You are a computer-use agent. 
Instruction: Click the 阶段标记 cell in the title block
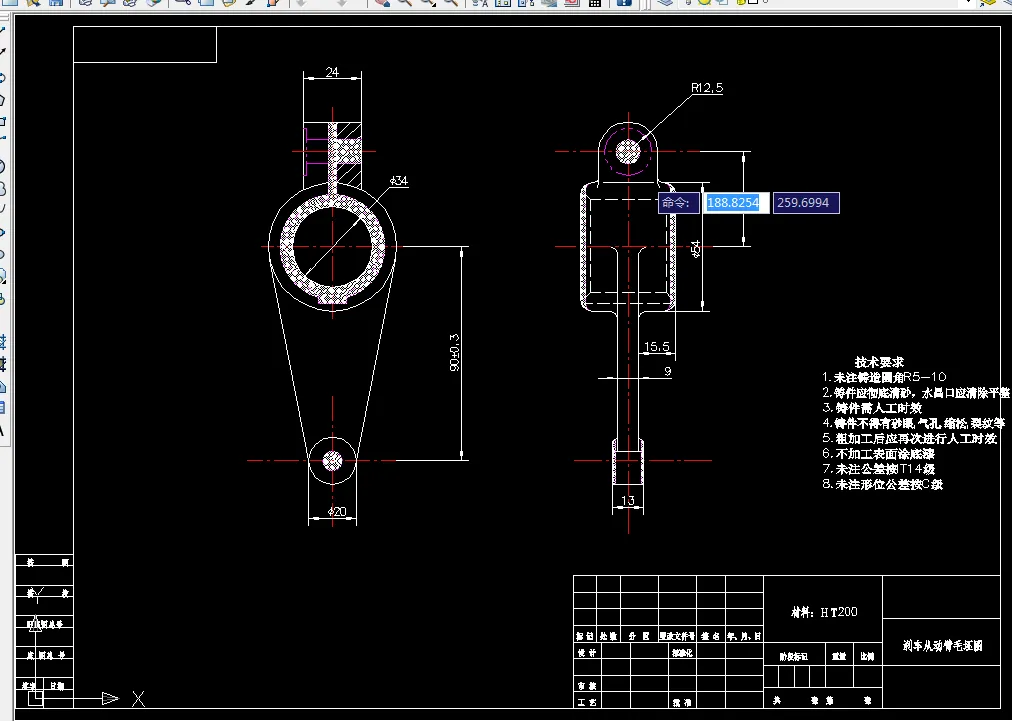tap(793, 656)
